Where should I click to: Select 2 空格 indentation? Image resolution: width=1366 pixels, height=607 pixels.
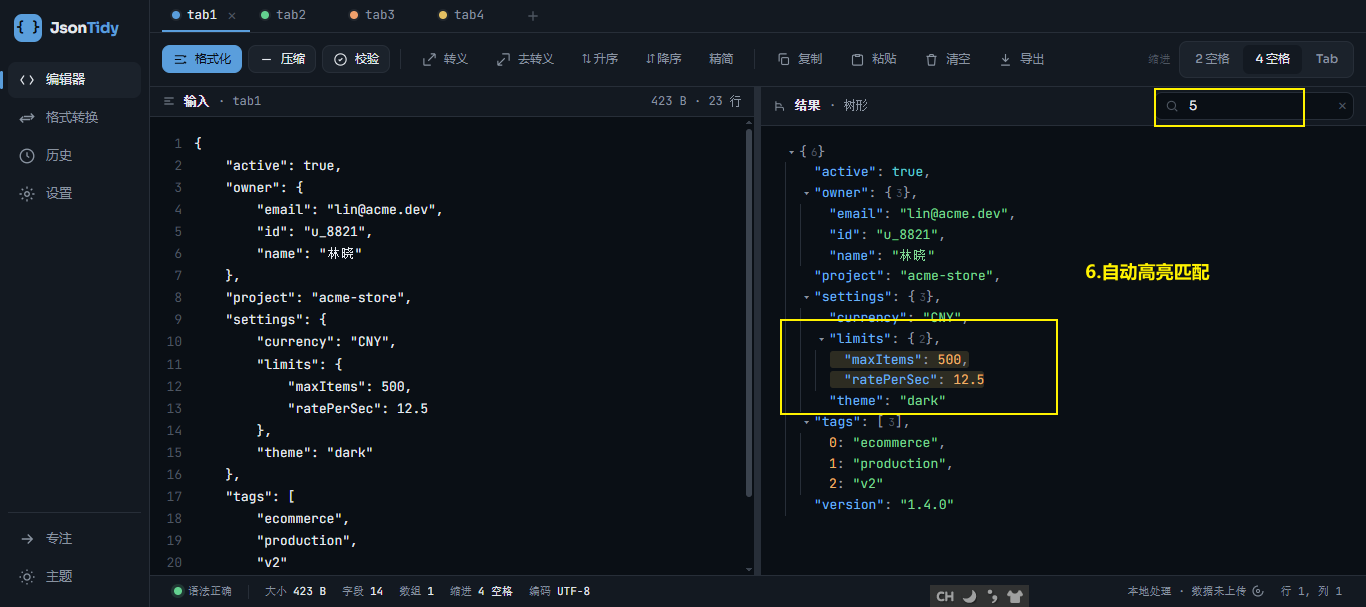pos(1212,59)
